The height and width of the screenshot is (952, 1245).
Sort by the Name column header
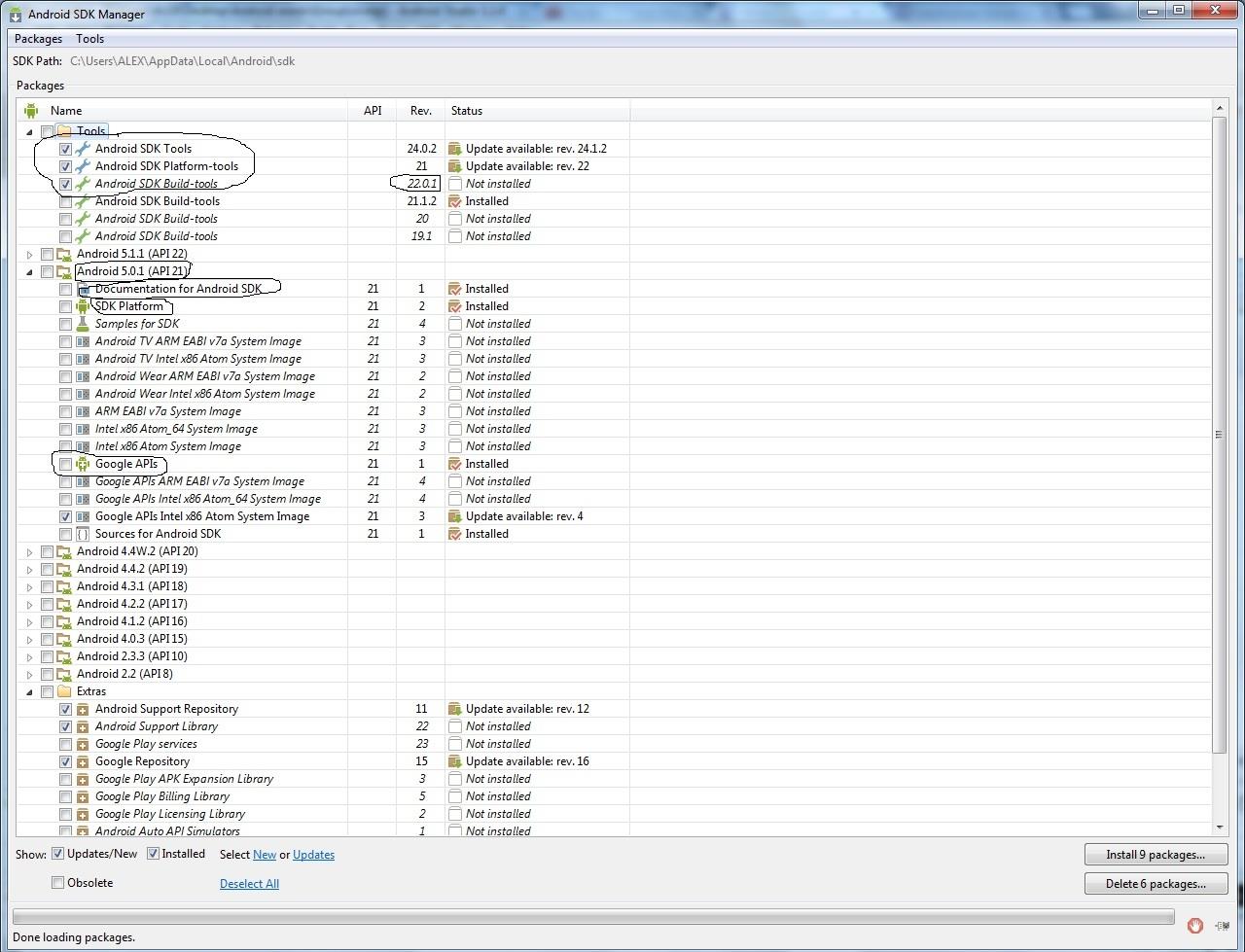tap(182, 110)
